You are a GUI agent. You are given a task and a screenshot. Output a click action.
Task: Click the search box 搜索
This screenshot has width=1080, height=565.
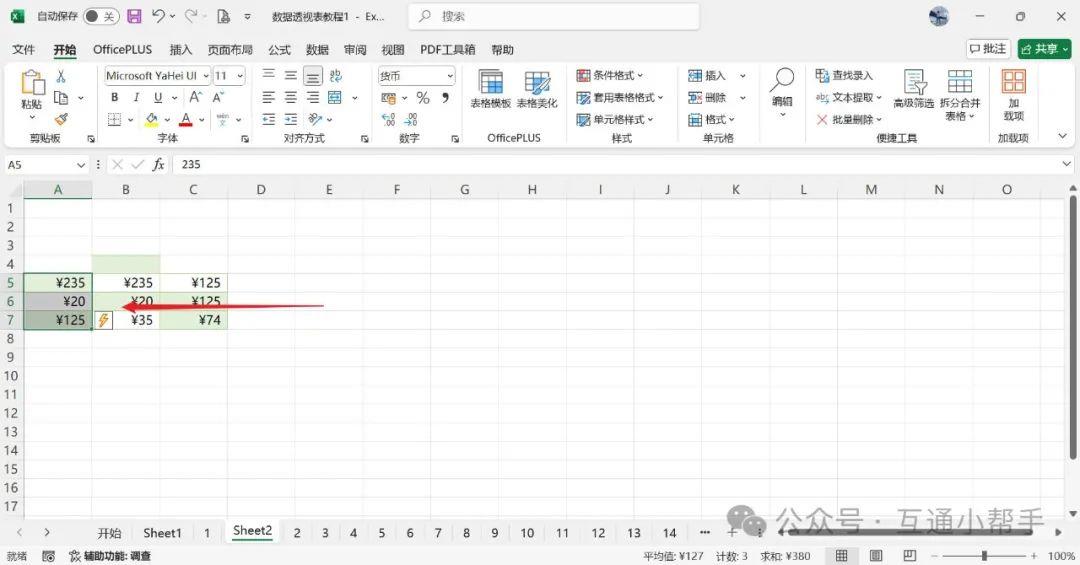coord(554,17)
